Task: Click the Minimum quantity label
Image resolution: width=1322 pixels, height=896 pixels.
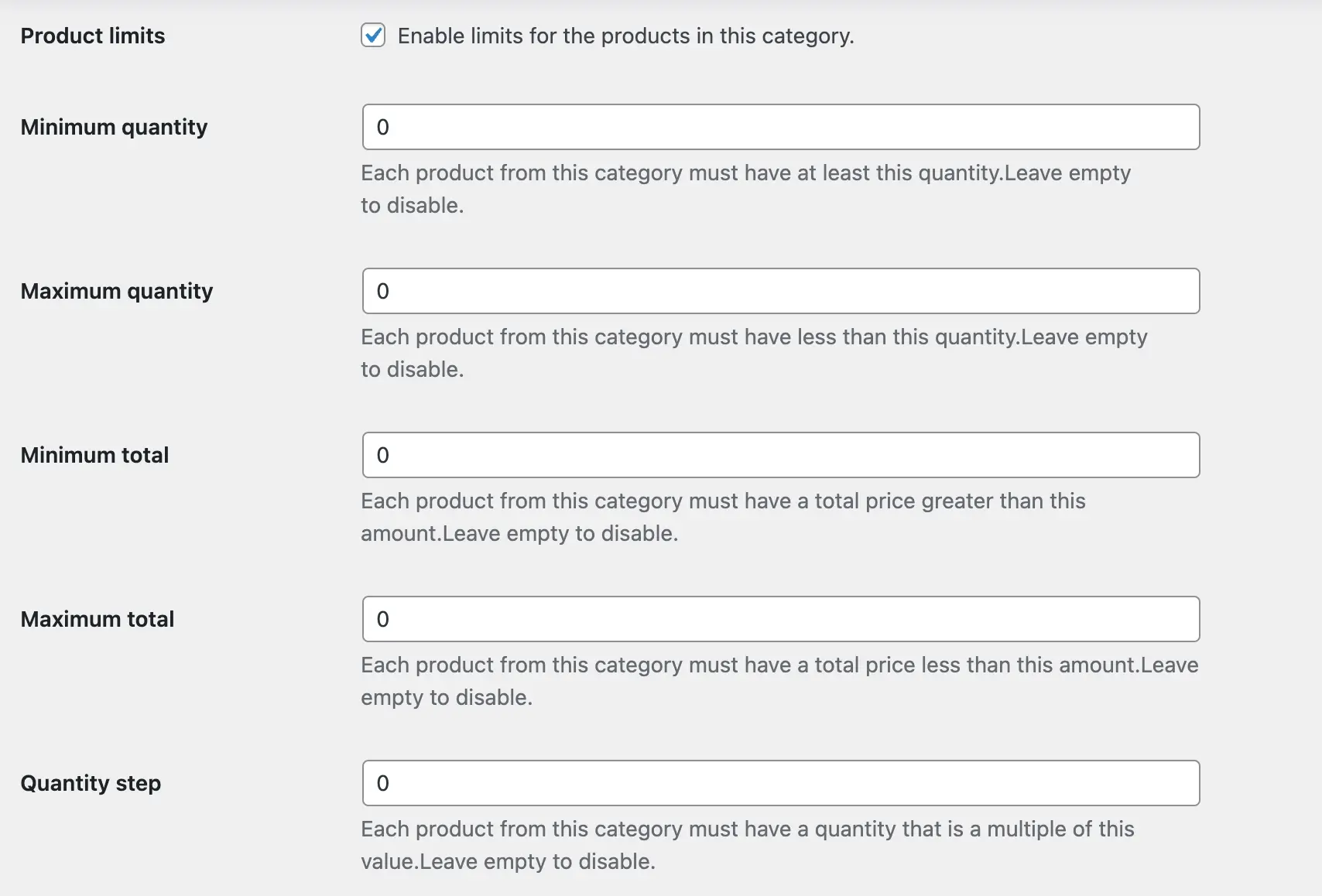Action: 115,127
